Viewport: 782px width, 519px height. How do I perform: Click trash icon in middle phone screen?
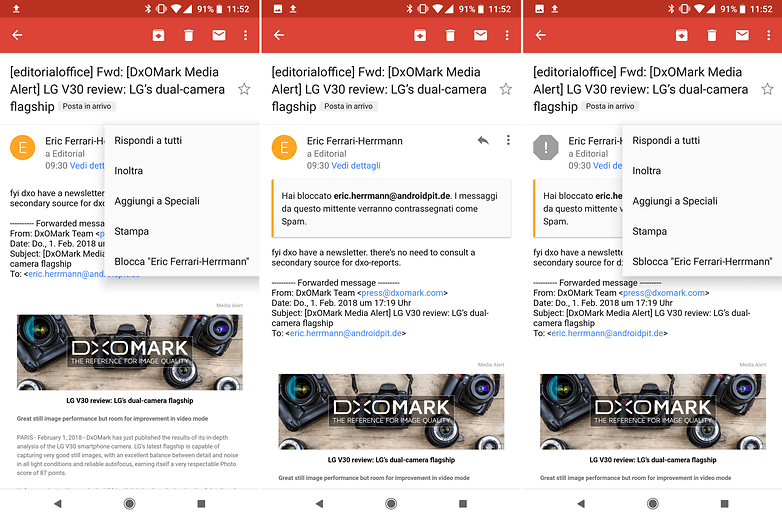coord(450,35)
